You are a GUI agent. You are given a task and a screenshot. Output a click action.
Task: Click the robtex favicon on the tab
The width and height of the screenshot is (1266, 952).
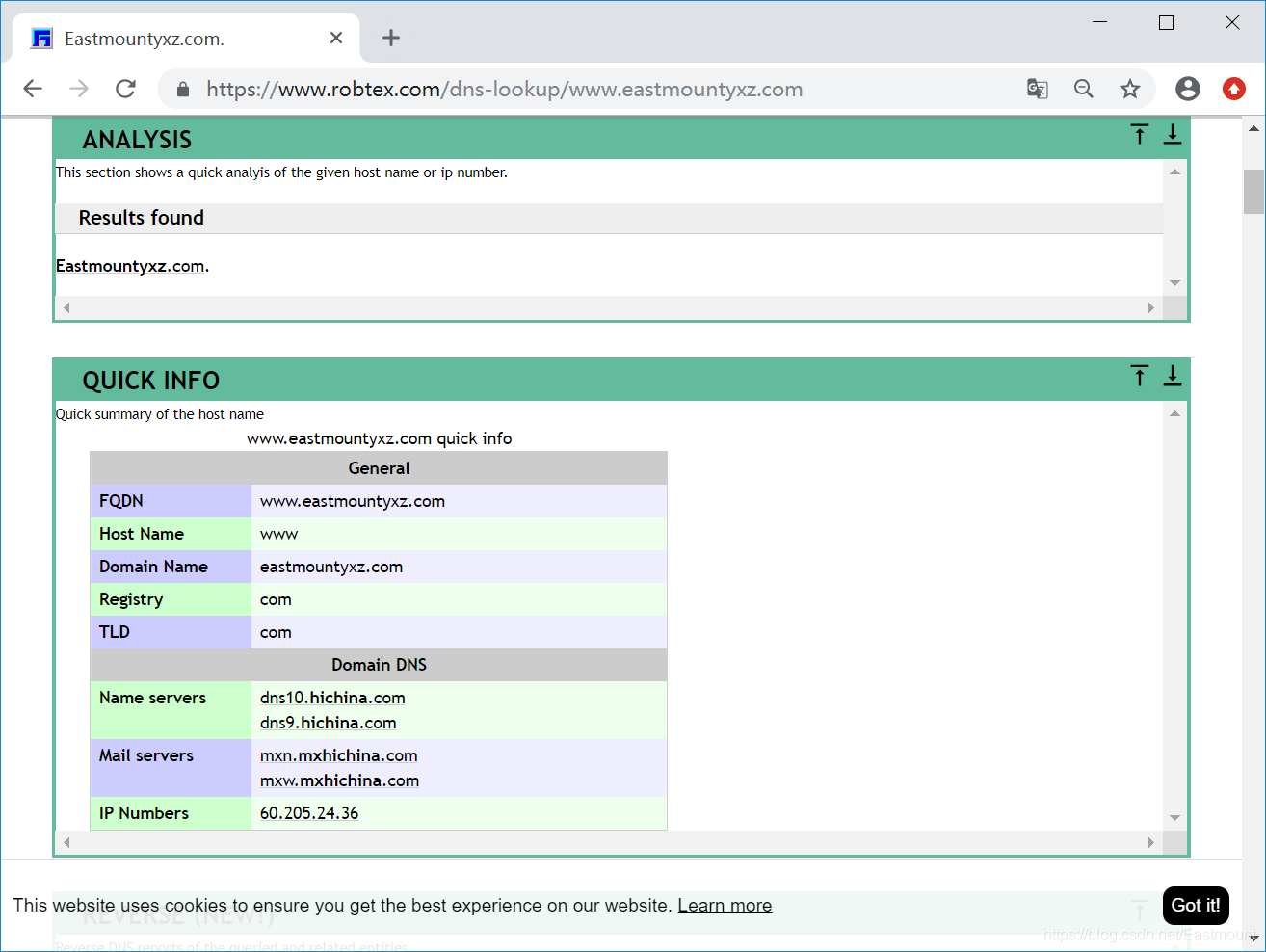tap(42, 39)
